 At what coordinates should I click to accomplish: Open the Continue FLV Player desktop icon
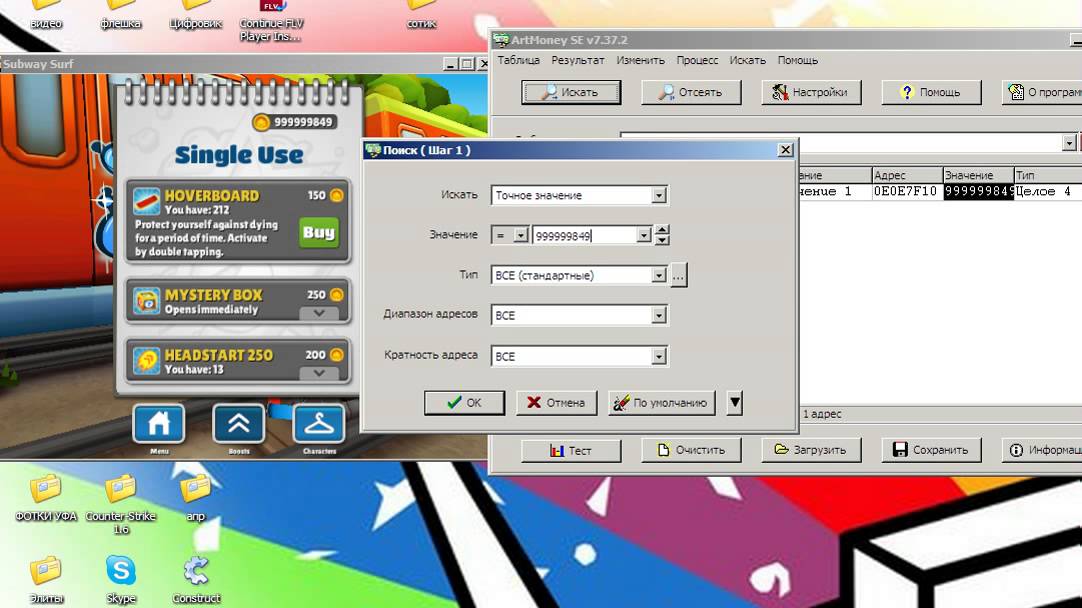[x=270, y=21]
